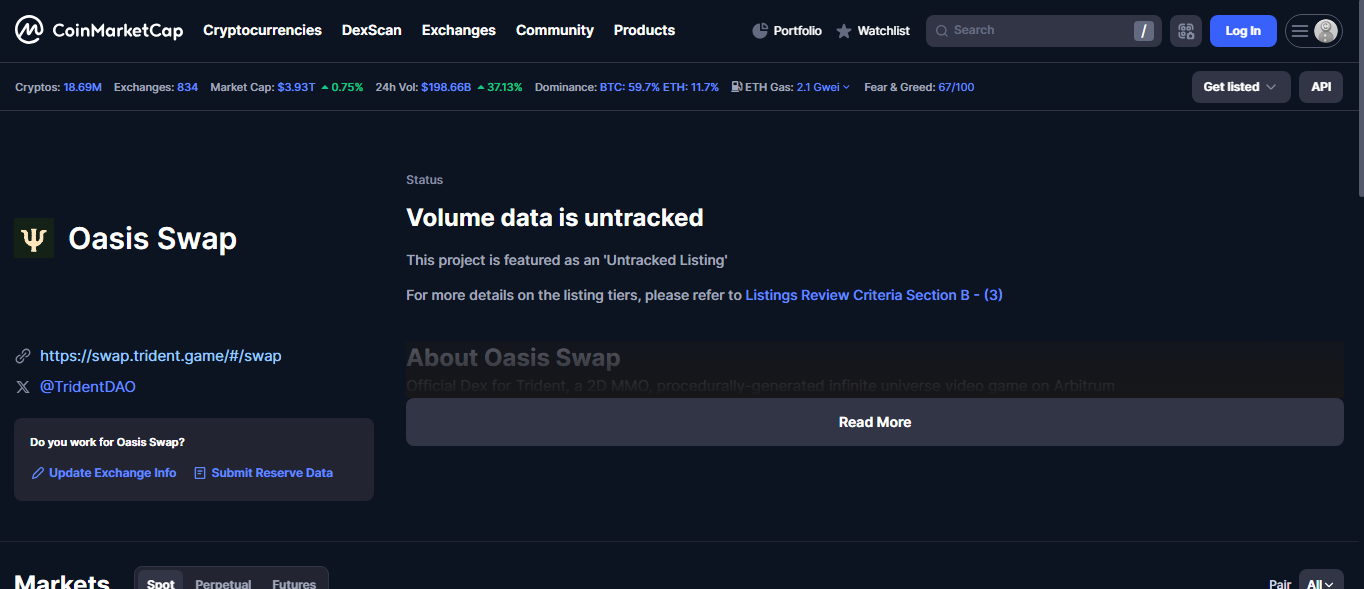Click the Log In button
The height and width of the screenshot is (589, 1364).
[x=1242, y=31]
